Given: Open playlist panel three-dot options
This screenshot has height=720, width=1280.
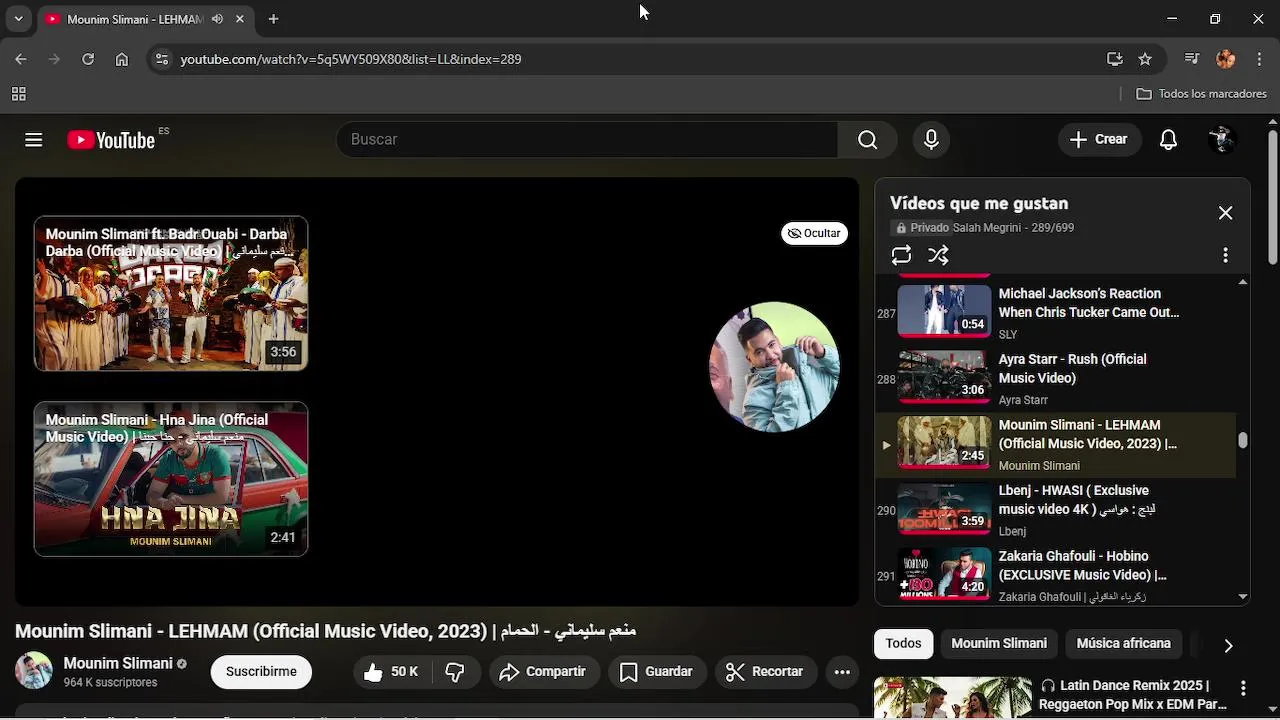Looking at the screenshot, I should [1225, 256].
